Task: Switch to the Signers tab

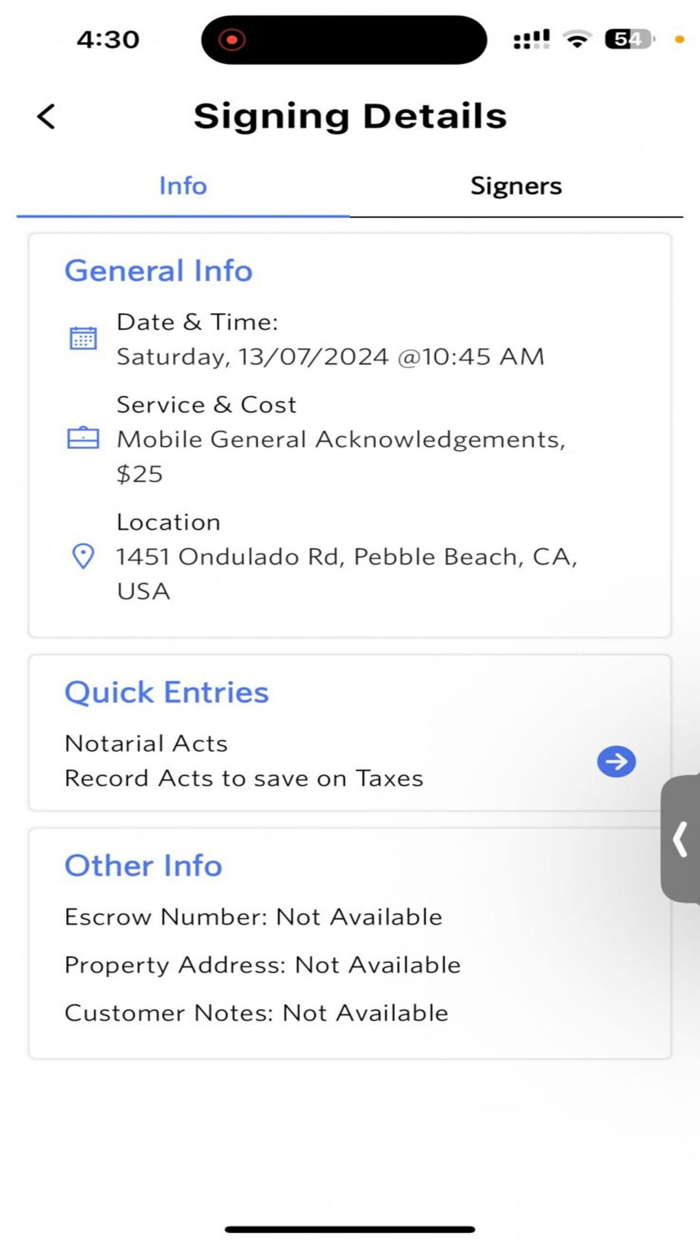Action: (516, 186)
